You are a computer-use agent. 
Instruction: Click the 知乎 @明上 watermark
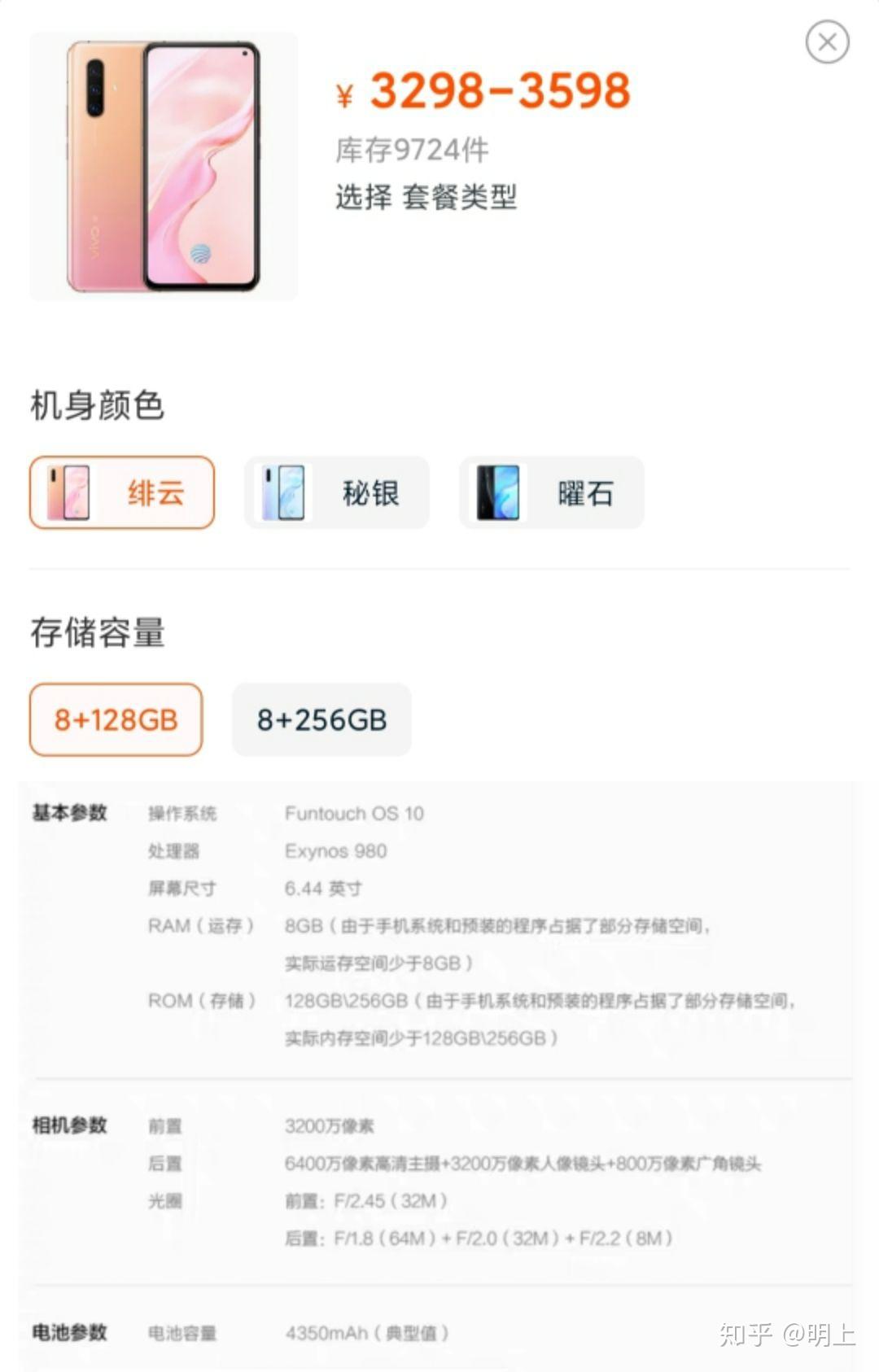(787, 1334)
